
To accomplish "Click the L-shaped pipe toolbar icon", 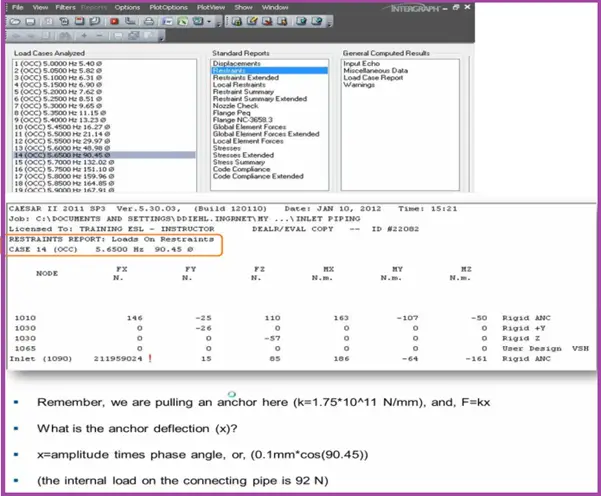I will pos(130,21).
